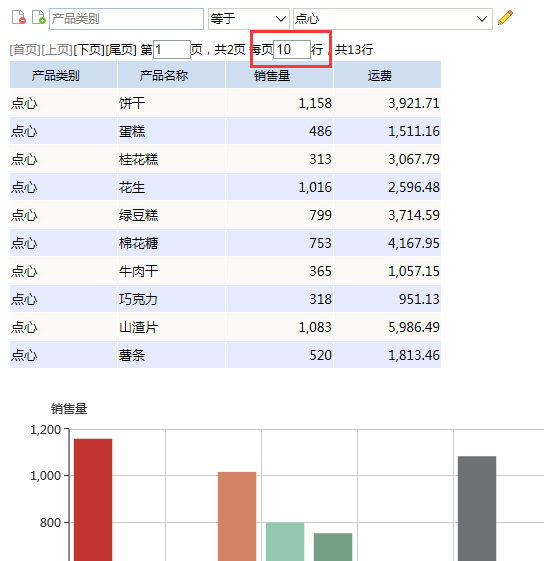The image size is (544, 561).
Task: Go to next page via 下页
Action: coord(89,50)
